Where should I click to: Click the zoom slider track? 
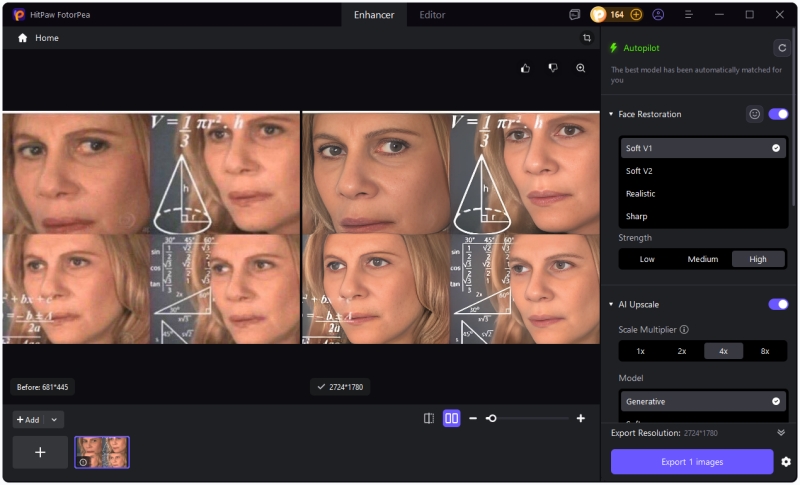pos(528,419)
